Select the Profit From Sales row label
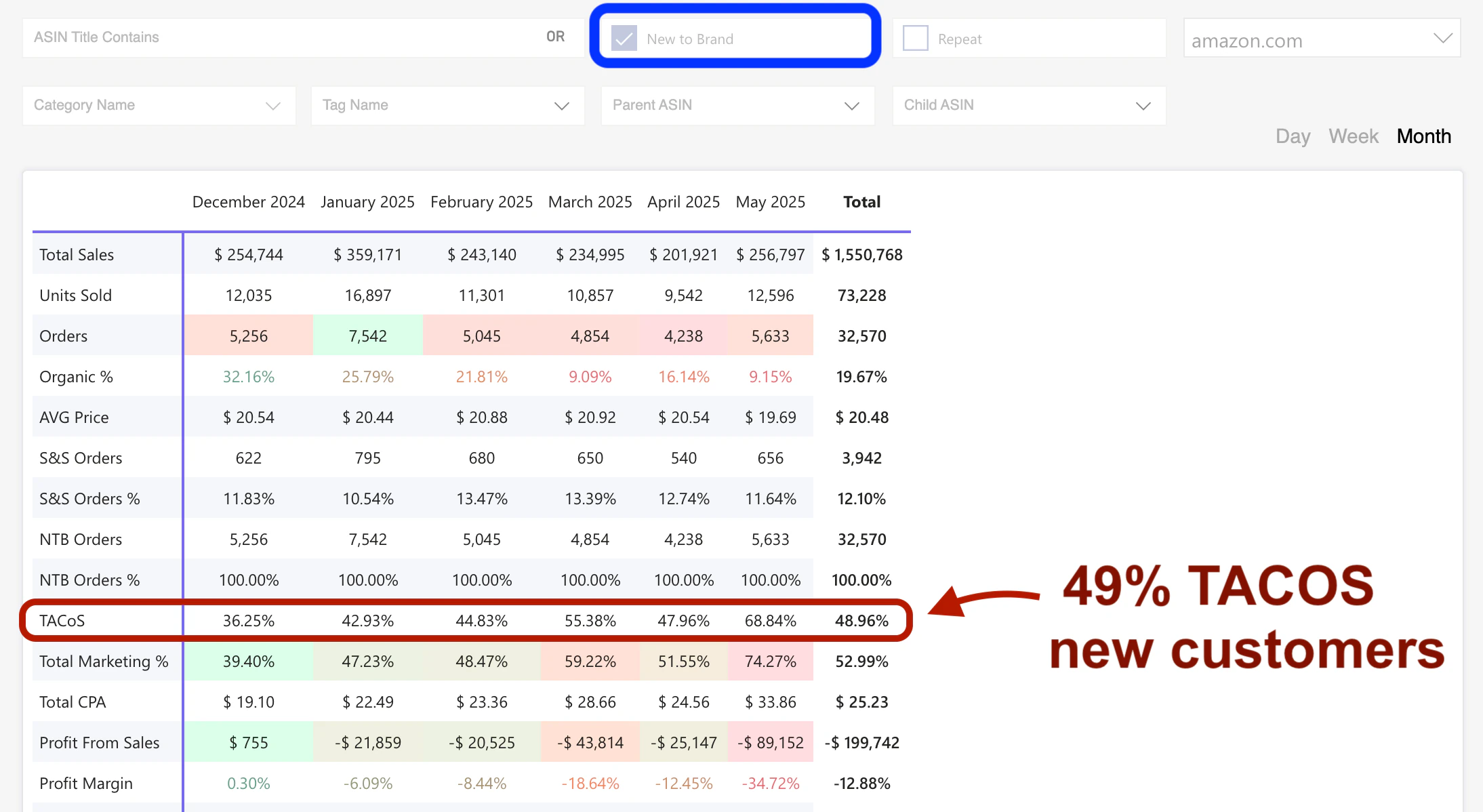The width and height of the screenshot is (1483, 812). (x=99, y=743)
